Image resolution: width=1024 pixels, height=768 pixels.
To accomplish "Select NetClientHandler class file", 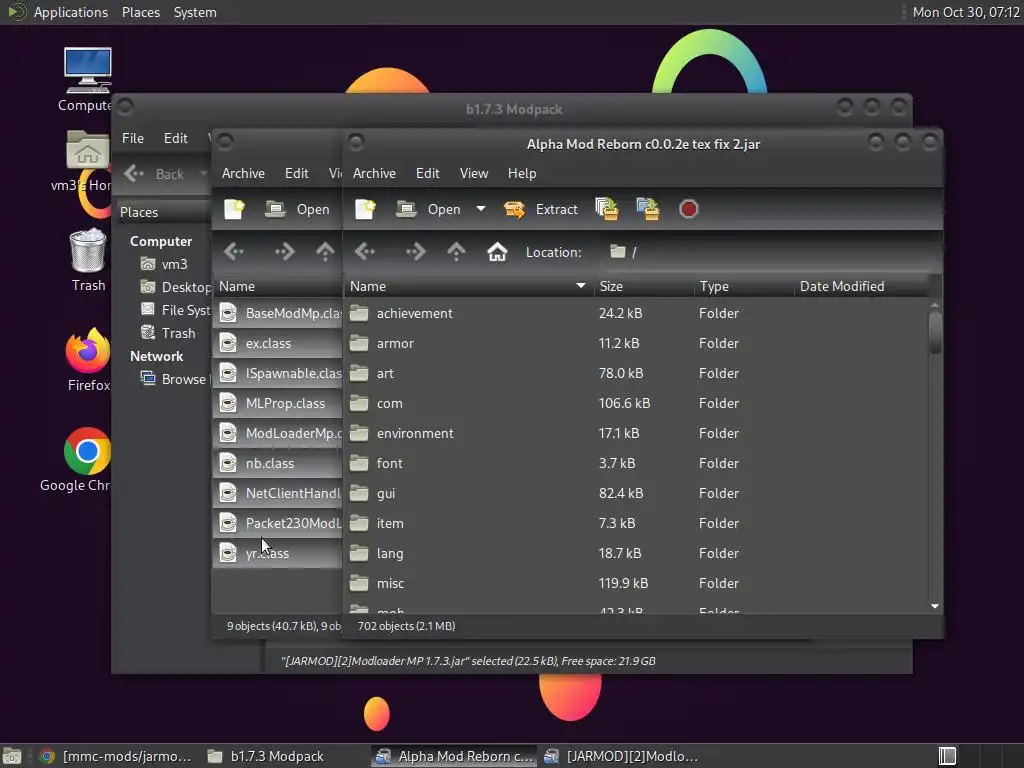I will [278, 493].
